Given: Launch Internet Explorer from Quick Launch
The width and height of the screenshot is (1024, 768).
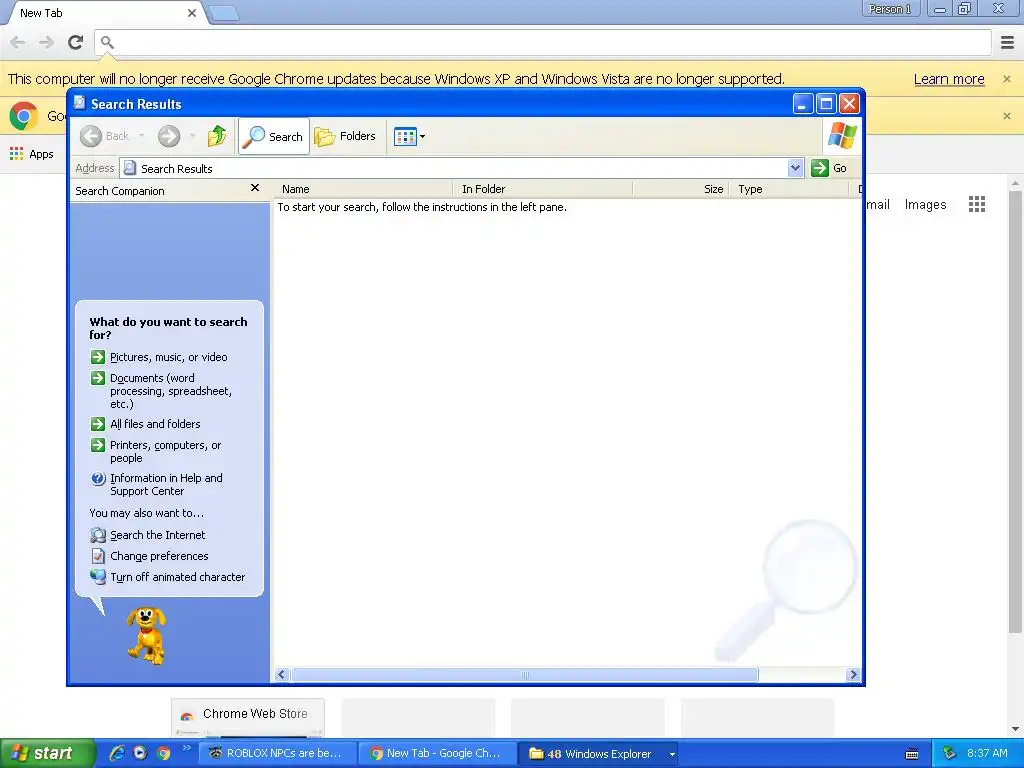Looking at the screenshot, I should [x=117, y=753].
